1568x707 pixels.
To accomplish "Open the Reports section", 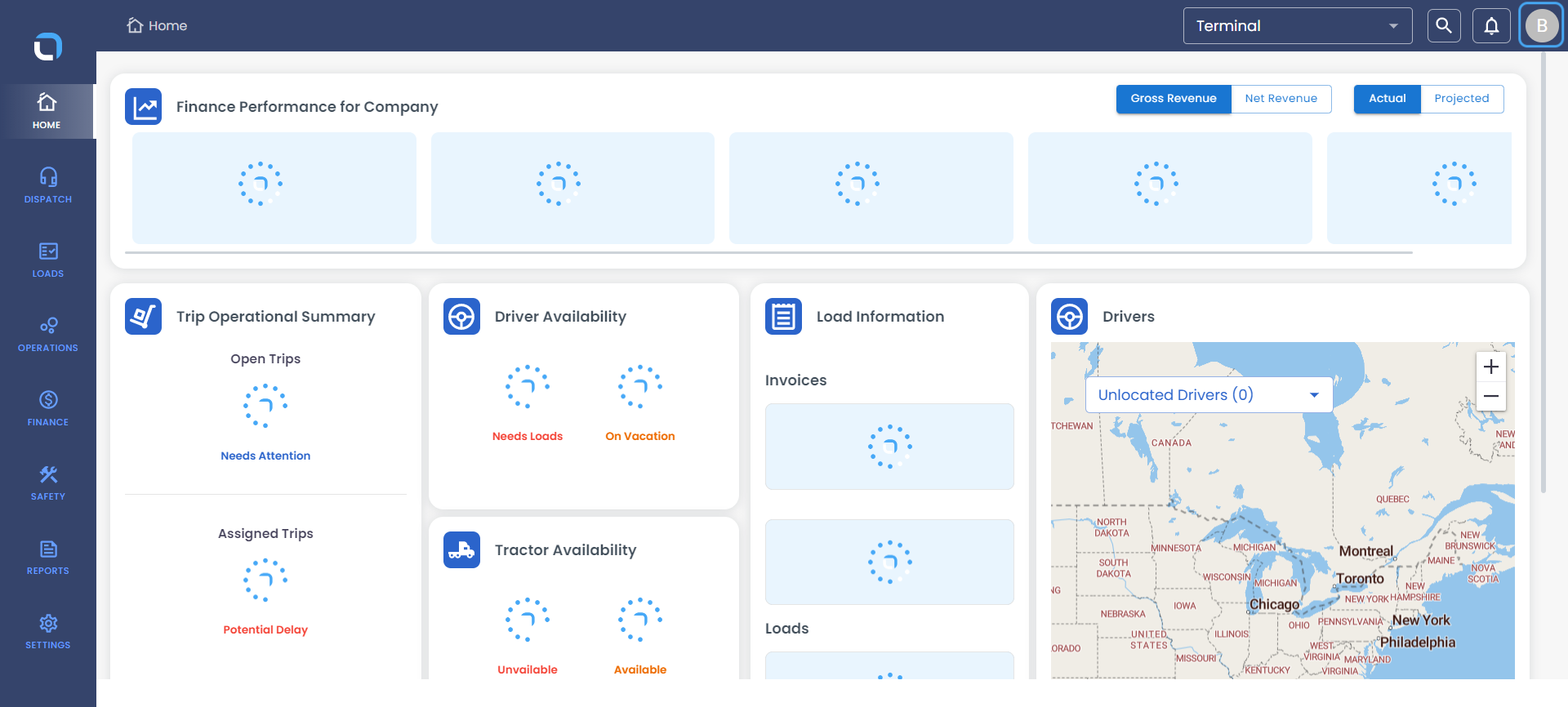I will tap(48, 557).
